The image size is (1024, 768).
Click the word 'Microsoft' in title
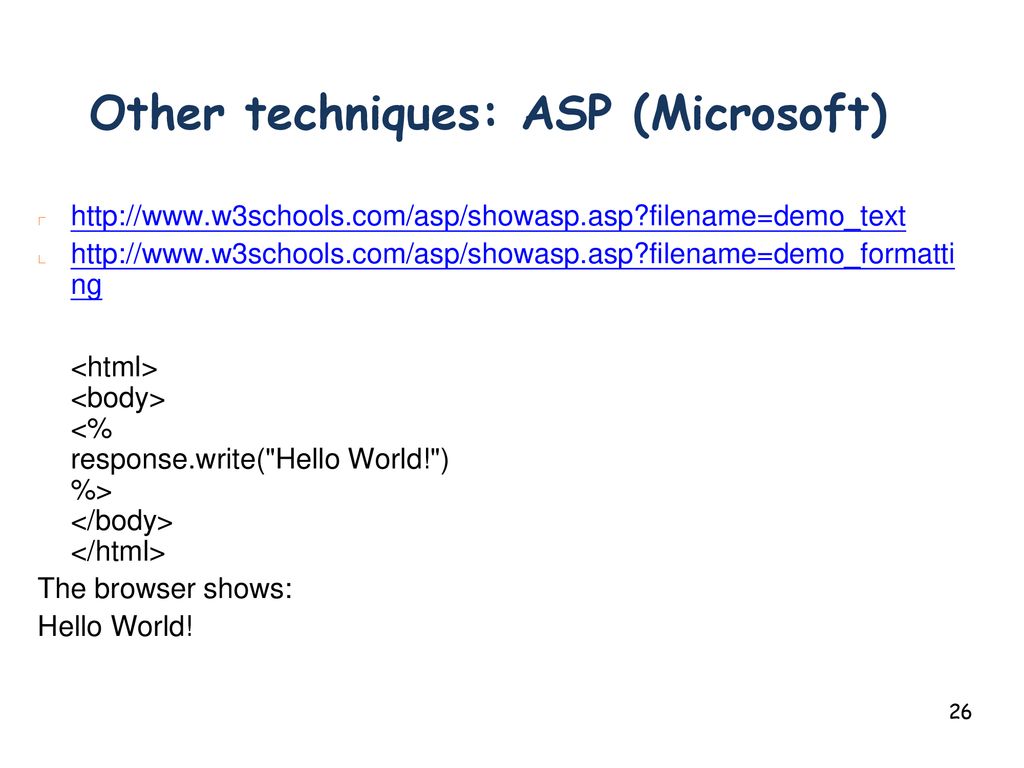tap(760, 113)
